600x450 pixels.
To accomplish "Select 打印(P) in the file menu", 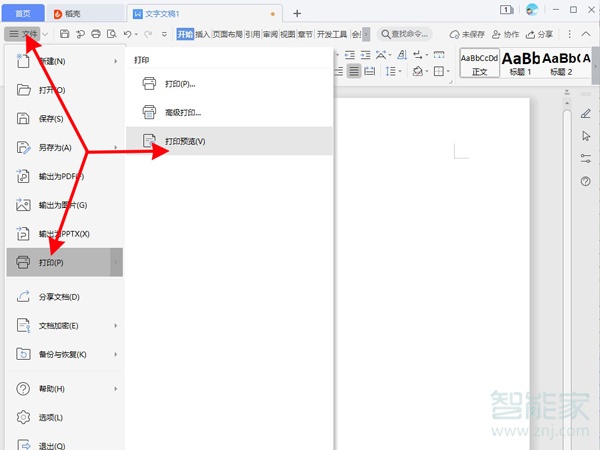I will point(65,262).
